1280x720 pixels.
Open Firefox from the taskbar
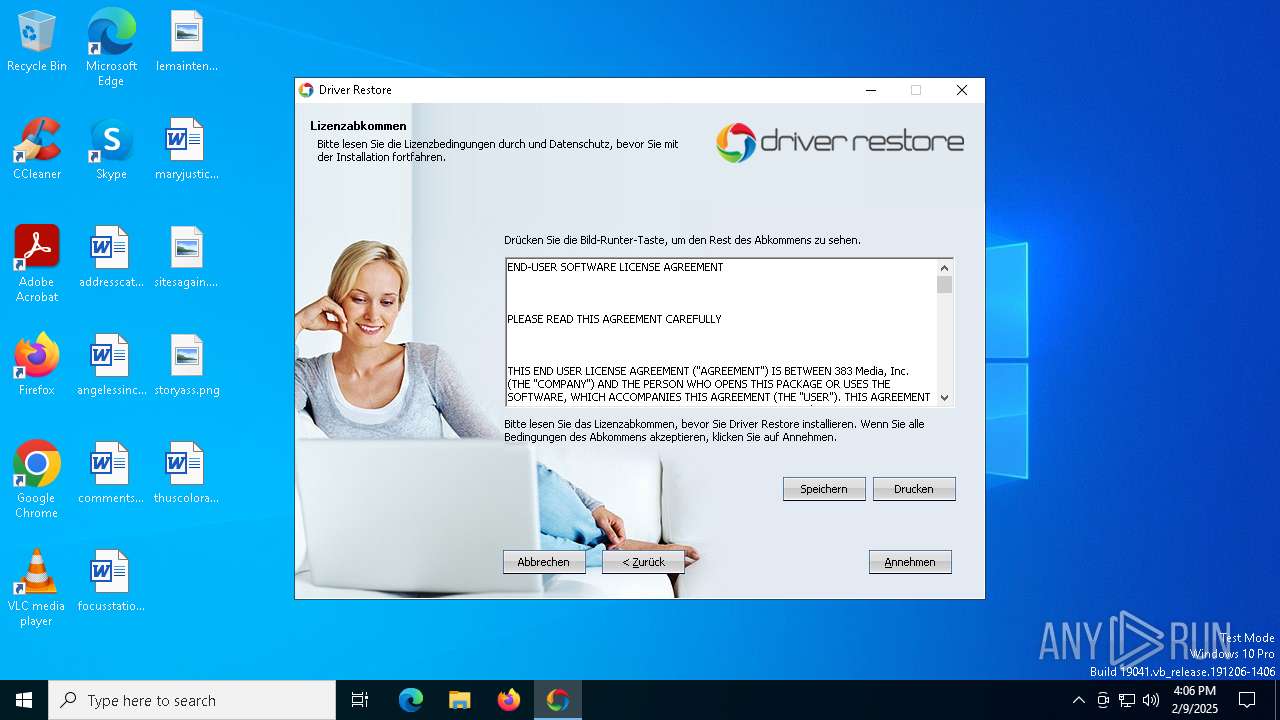point(509,700)
